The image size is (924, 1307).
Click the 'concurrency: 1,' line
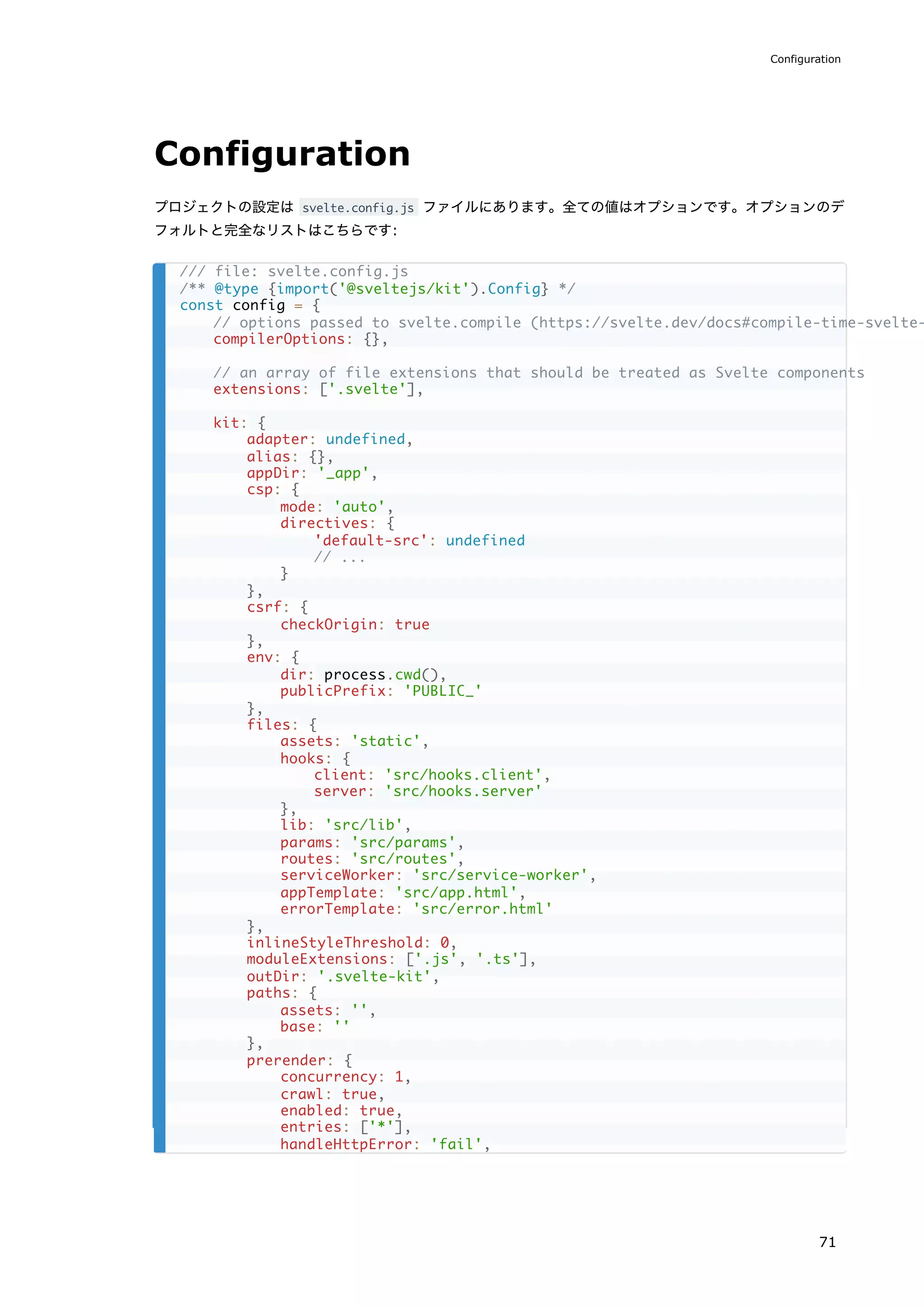[x=346, y=1077]
